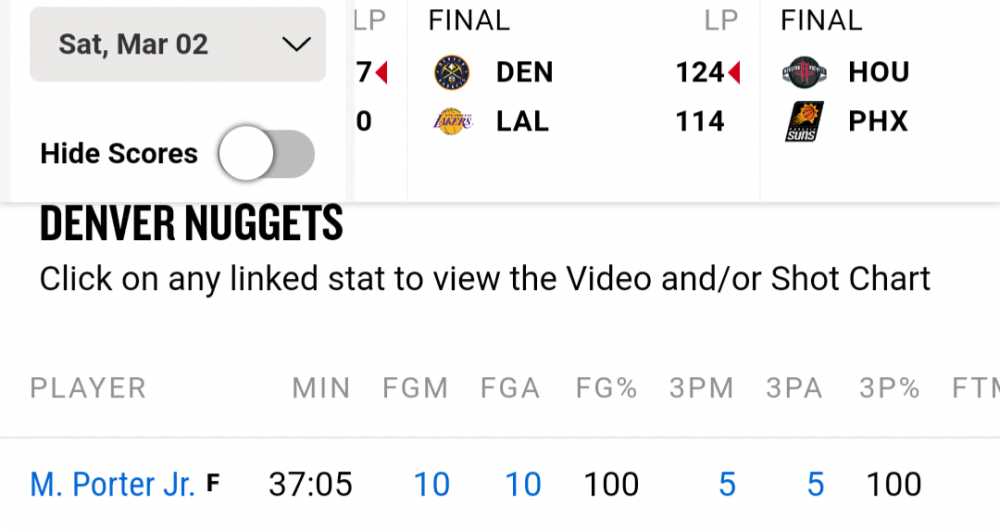Viewport: 1000px width, 530px height.
Task: Sort by the PLAYER column header
Action: click(88, 388)
